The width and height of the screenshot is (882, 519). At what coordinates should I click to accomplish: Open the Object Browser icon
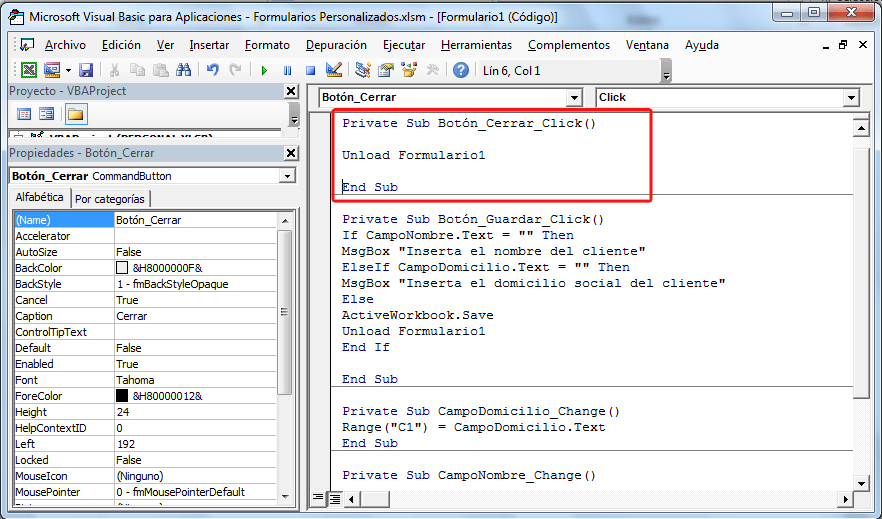point(409,70)
